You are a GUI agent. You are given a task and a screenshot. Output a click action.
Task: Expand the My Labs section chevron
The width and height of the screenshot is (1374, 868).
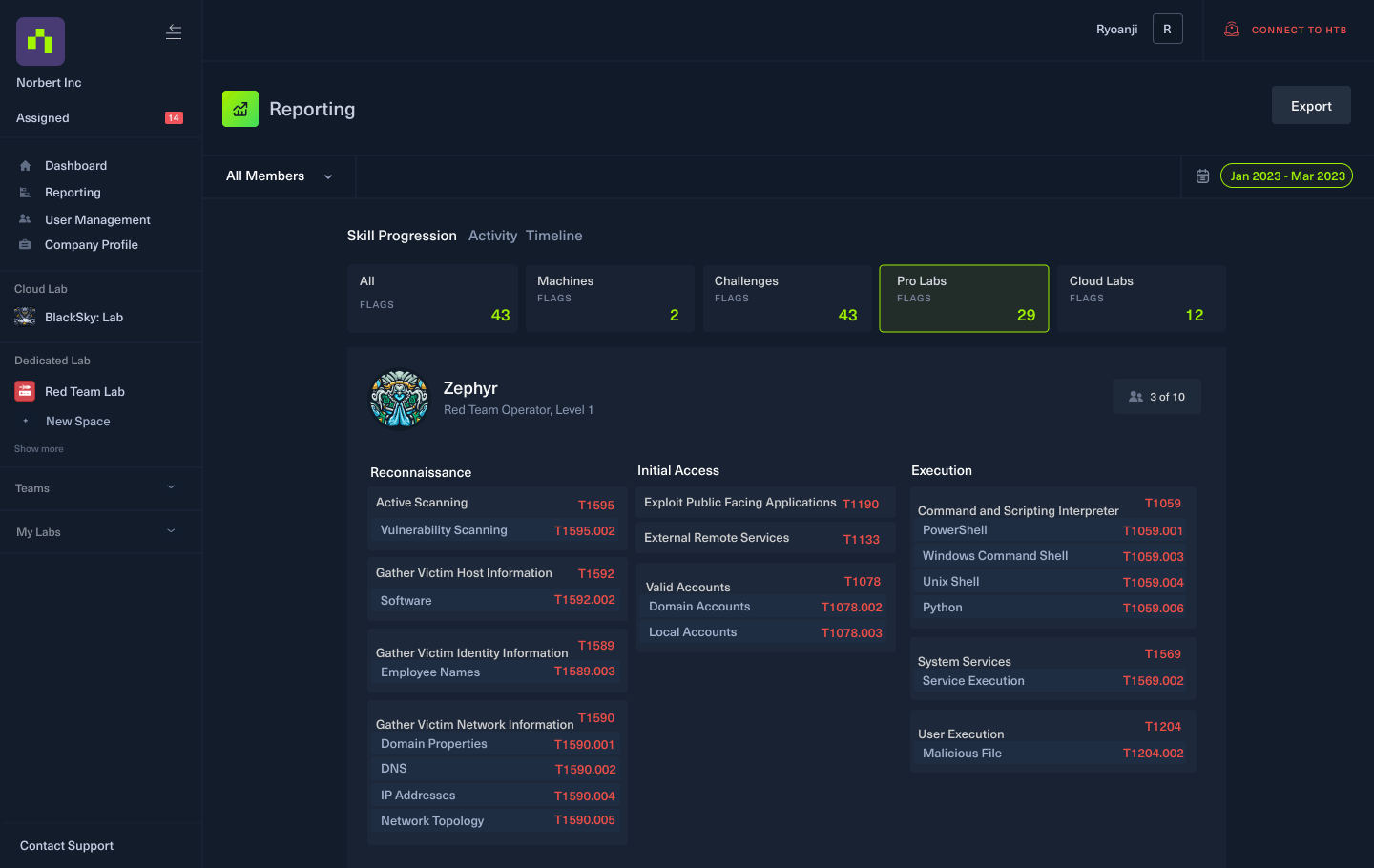tap(172, 531)
